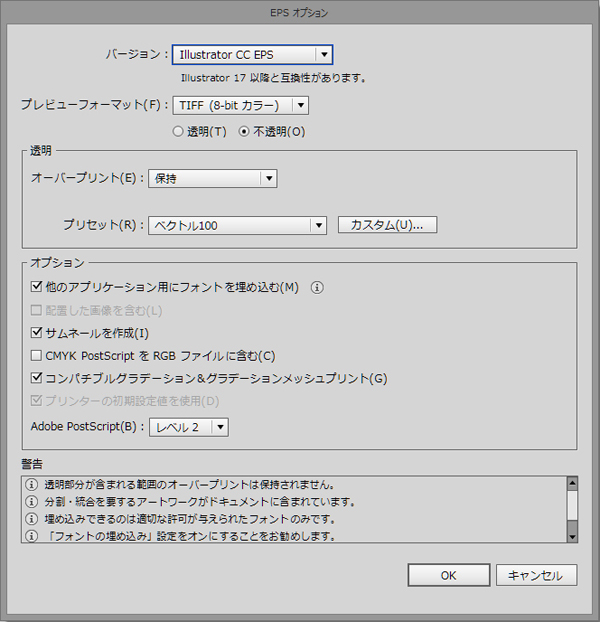Image resolution: width=600 pixels, height=622 pixels.
Task: Select warning text 埋め込みできるのは適切な許可が与えられたフォントのみです。
Action: [x=190, y=519]
